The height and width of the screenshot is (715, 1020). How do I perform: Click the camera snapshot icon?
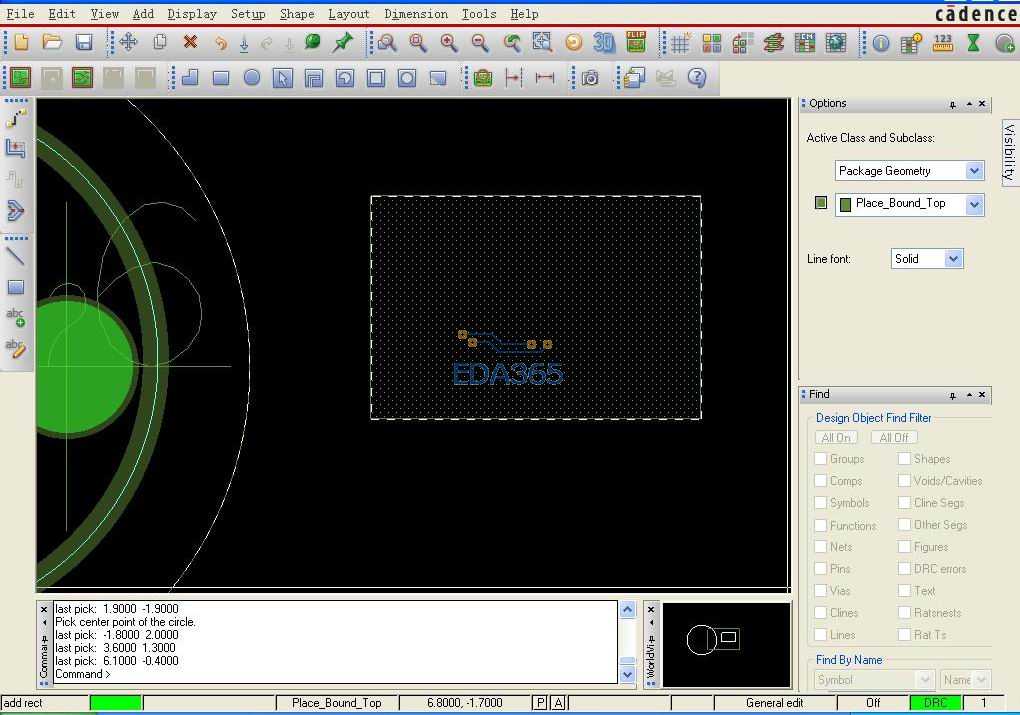pos(590,78)
